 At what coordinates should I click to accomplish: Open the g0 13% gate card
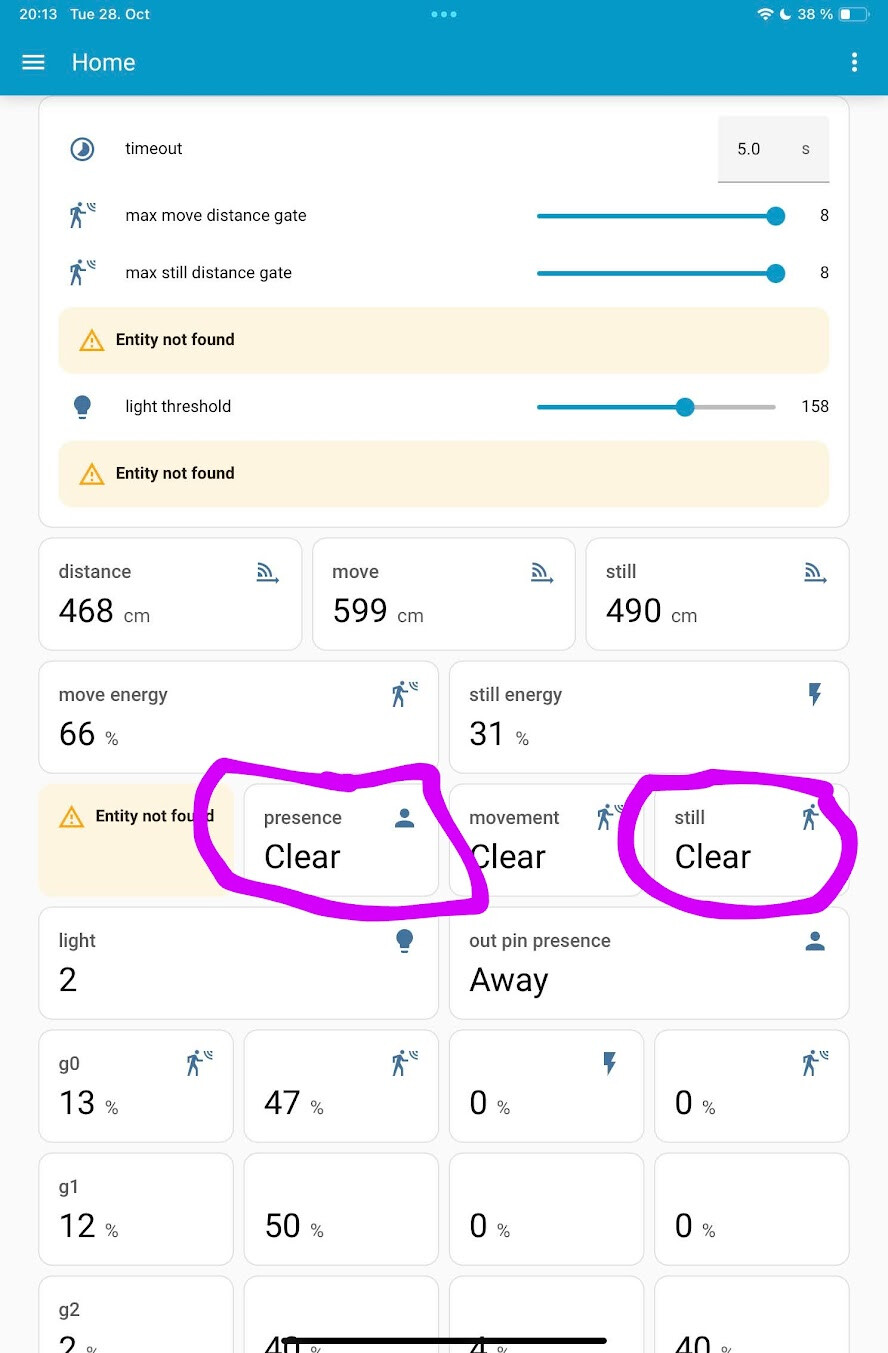point(135,1085)
